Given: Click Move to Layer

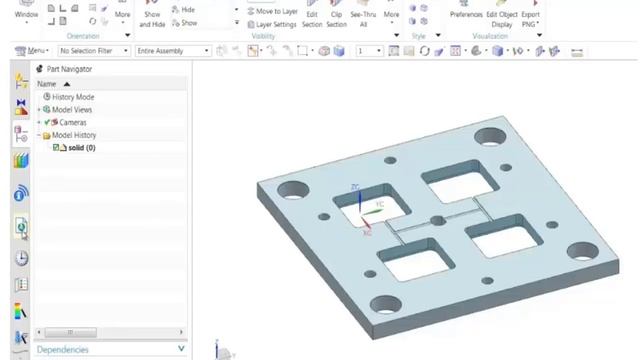Looking at the screenshot, I should 272,11.
